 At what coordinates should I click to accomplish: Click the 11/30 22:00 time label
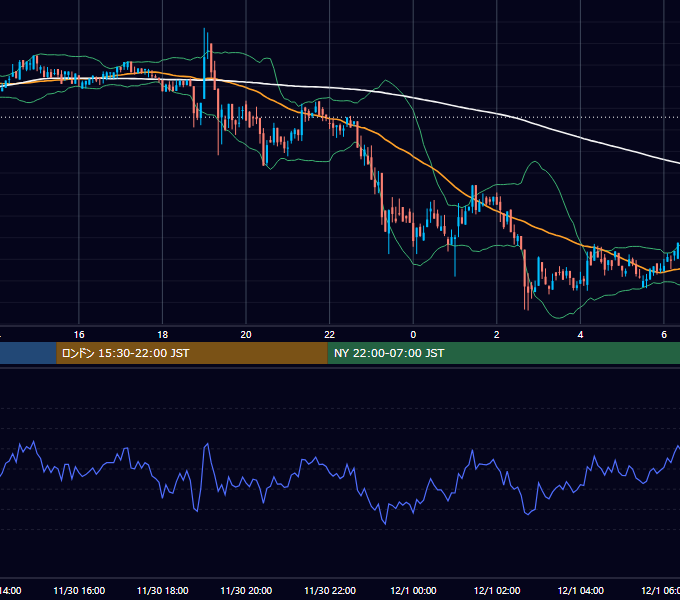[330, 590]
